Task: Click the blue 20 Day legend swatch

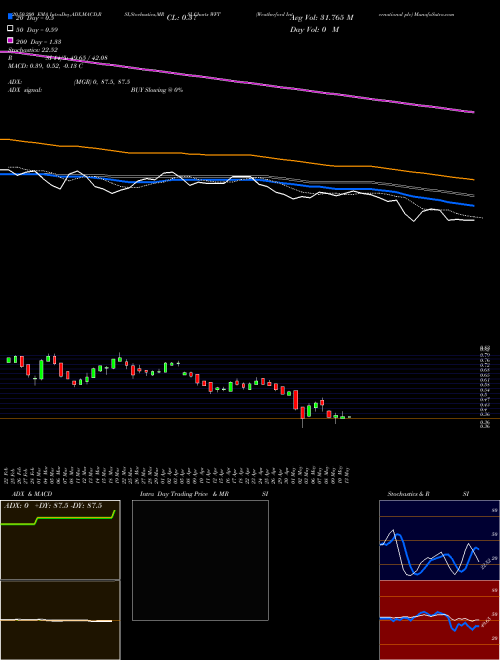Action: 10,17
